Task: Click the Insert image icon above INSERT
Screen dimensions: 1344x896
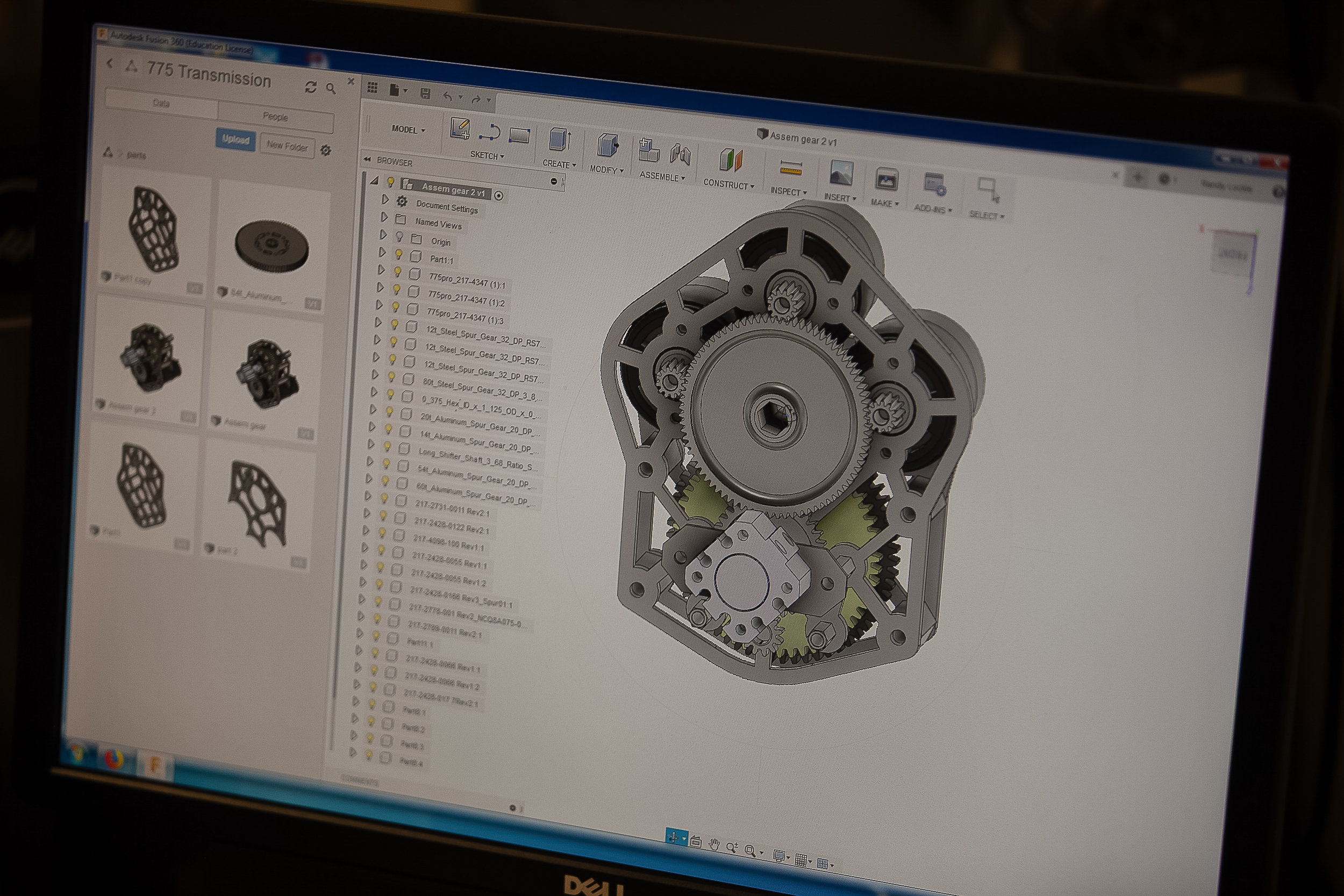Action: (841, 173)
